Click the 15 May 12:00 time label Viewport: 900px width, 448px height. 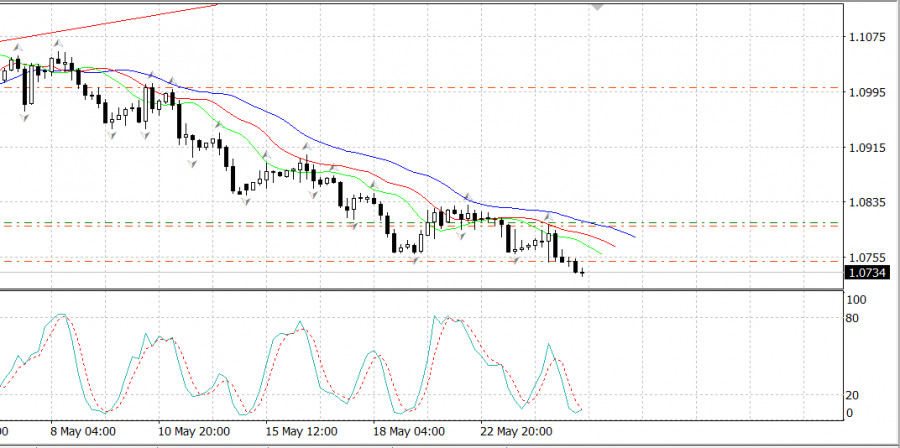point(303,433)
